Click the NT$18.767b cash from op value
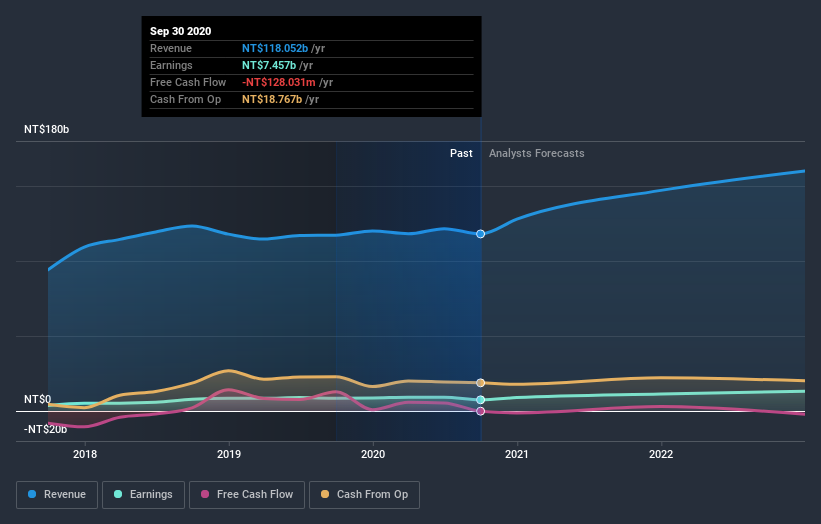Screen dimensions: 821x524 272,99
